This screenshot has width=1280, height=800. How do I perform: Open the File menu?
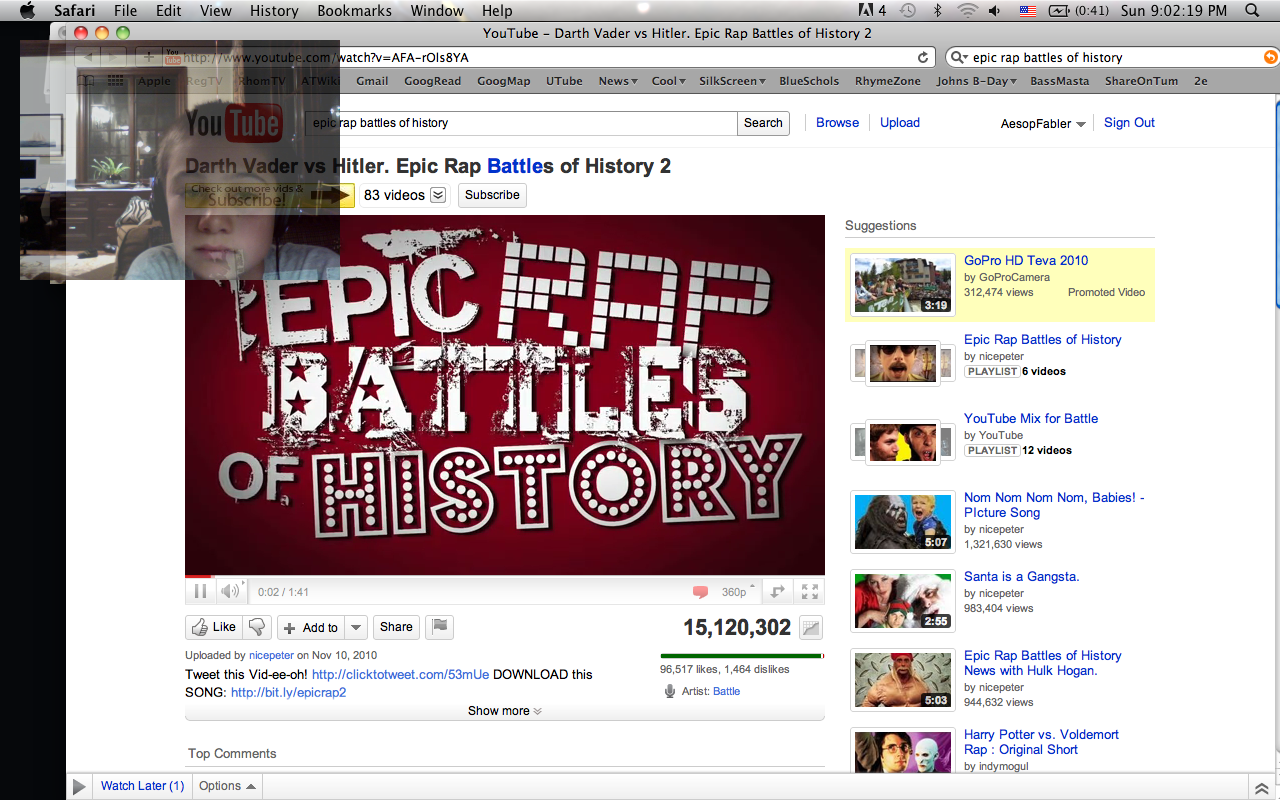[x=125, y=11]
